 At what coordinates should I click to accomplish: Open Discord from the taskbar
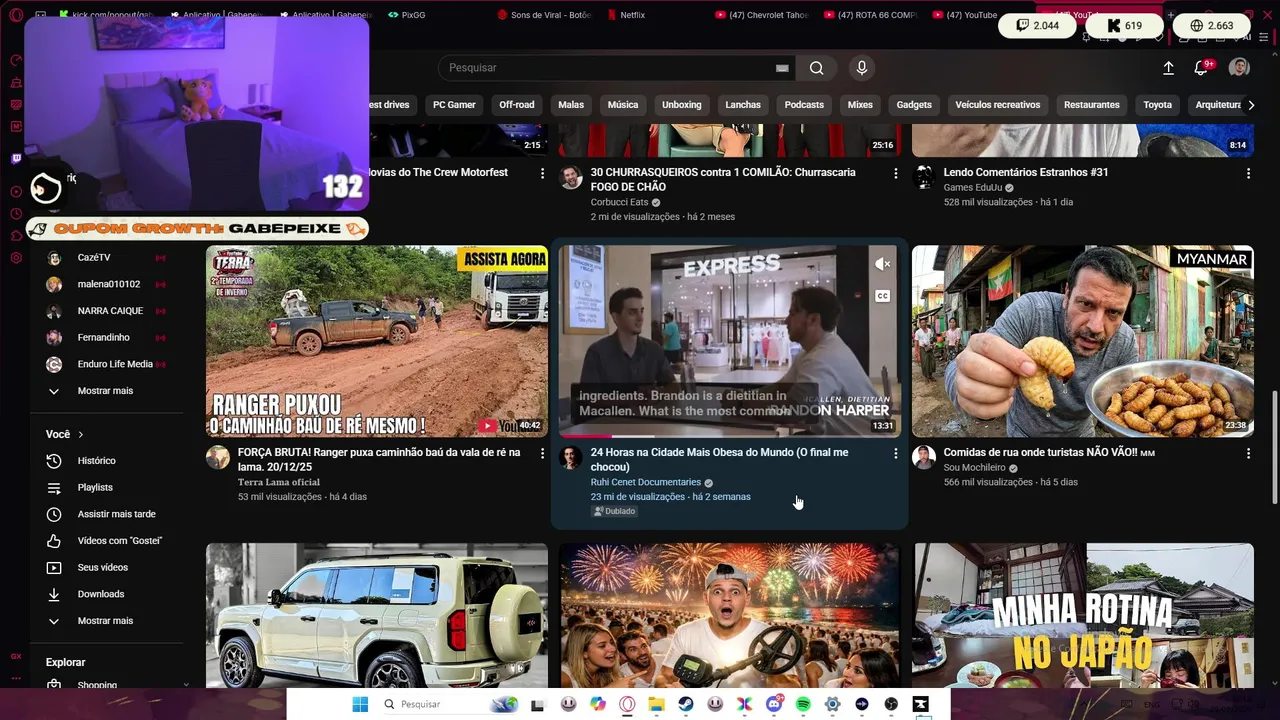(773, 704)
